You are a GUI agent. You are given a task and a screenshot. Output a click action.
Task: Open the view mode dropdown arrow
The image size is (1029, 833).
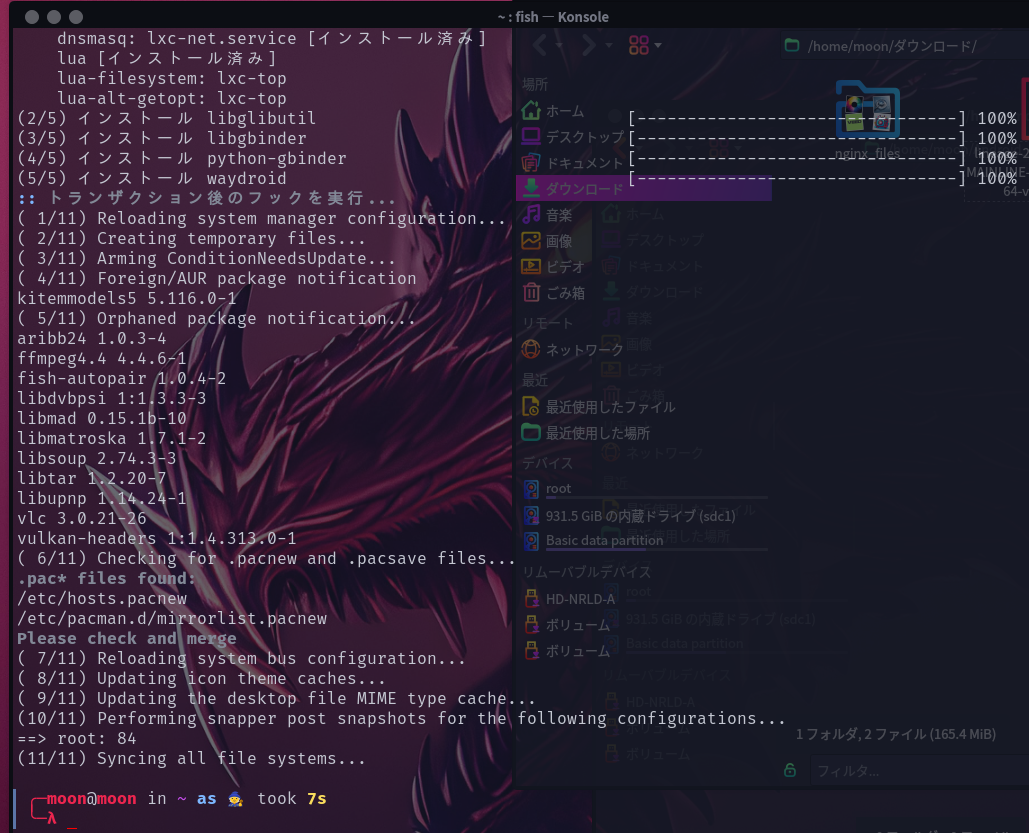658,46
